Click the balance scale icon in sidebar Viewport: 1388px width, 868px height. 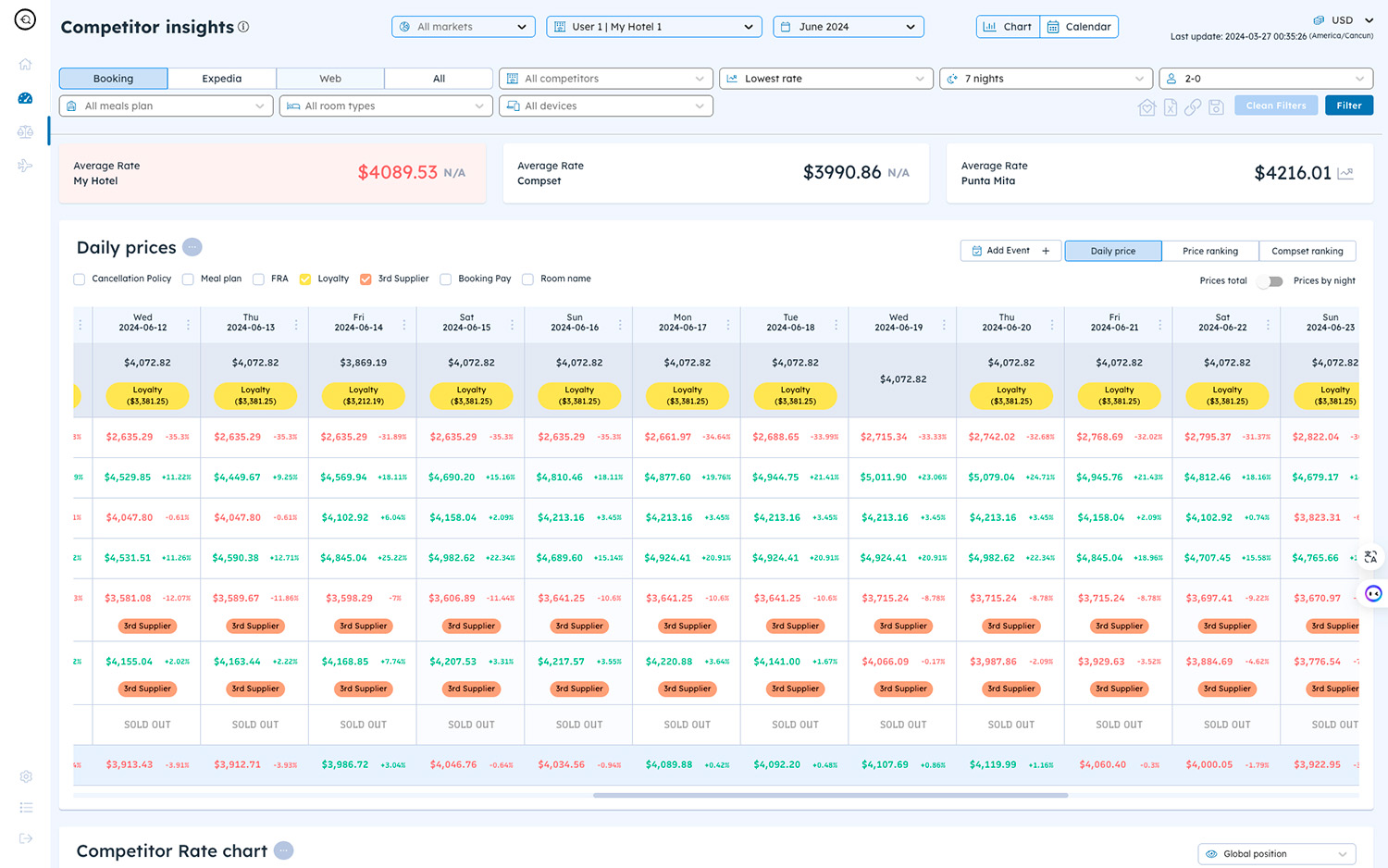(25, 131)
